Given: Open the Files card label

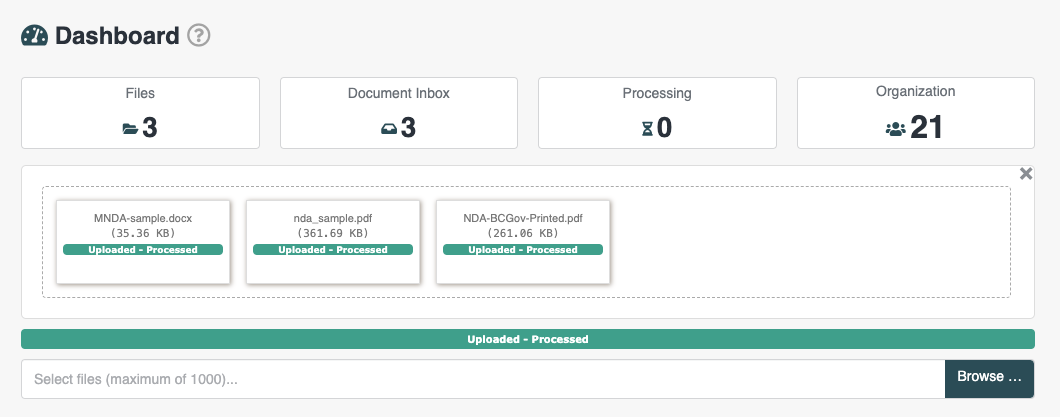Looking at the screenshot, I should [140, 93].
